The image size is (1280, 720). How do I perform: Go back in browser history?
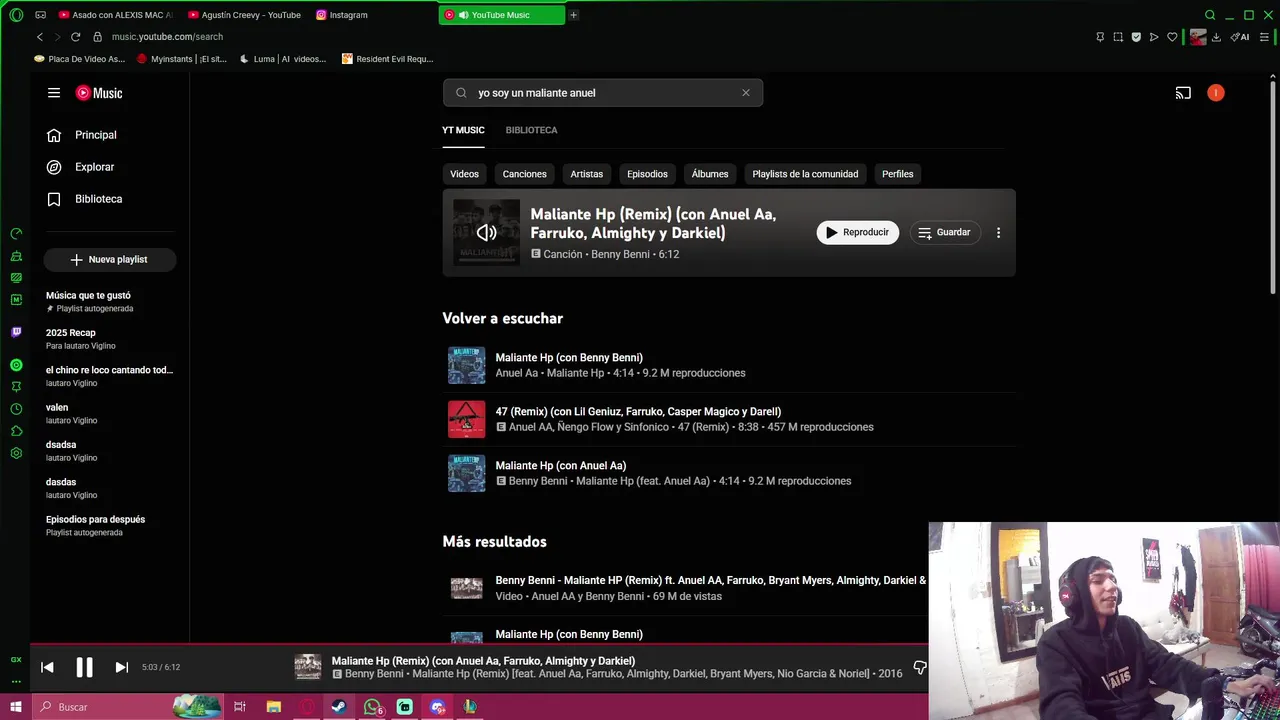(x=40, y=37)
